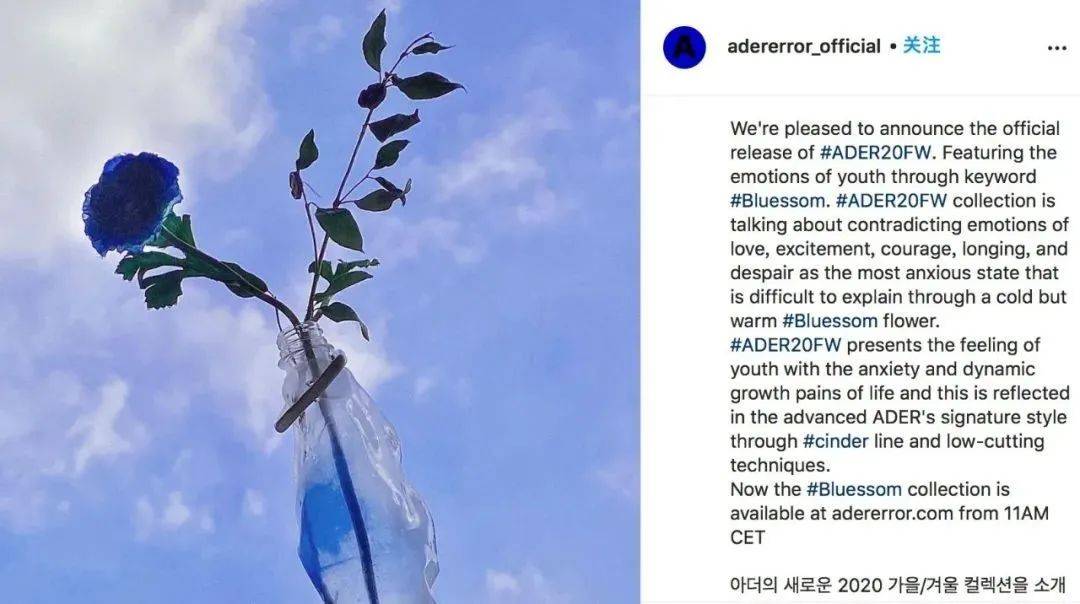Screen dimensions: 1080x604
Task: Click the "CET" text in the caption
Action: click(x=747, y=538)
